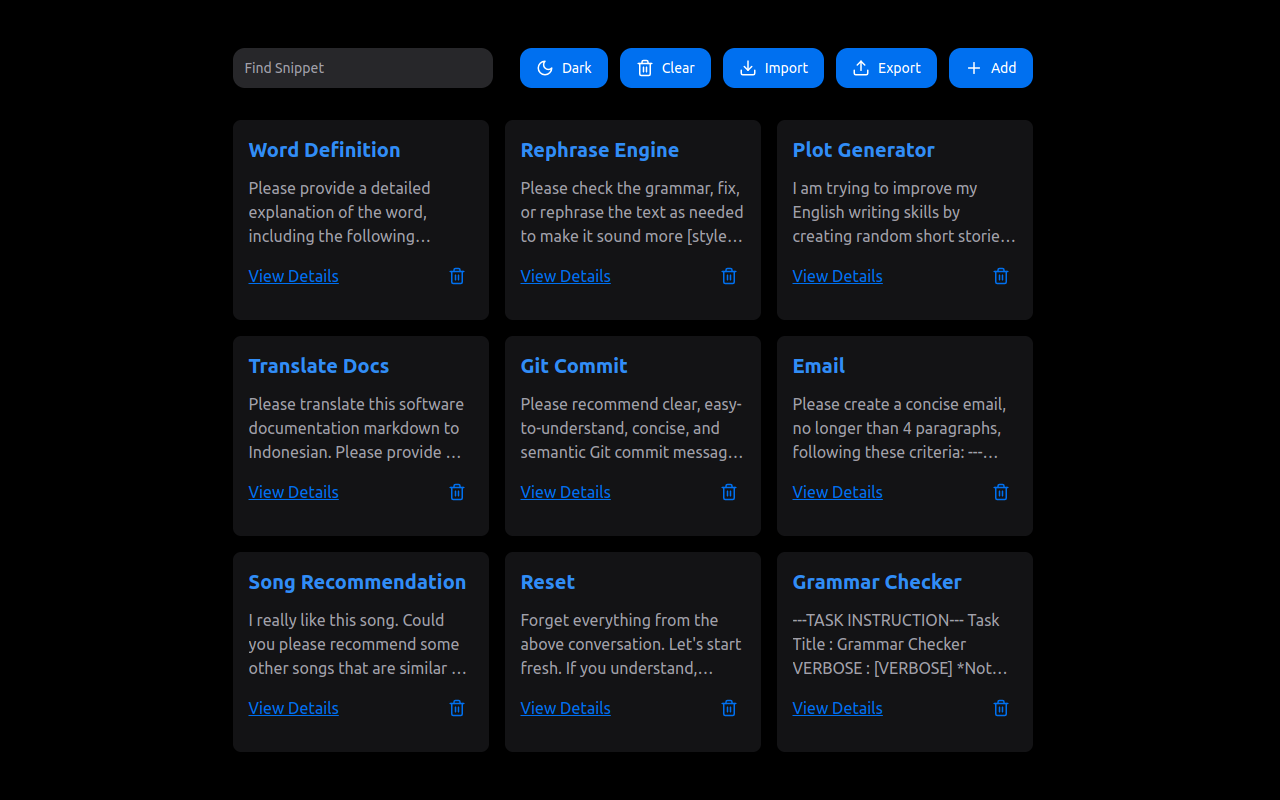Screen dimensions: 1280x800
Task: Open View Details for Git Commit
Action: (566, 492)
